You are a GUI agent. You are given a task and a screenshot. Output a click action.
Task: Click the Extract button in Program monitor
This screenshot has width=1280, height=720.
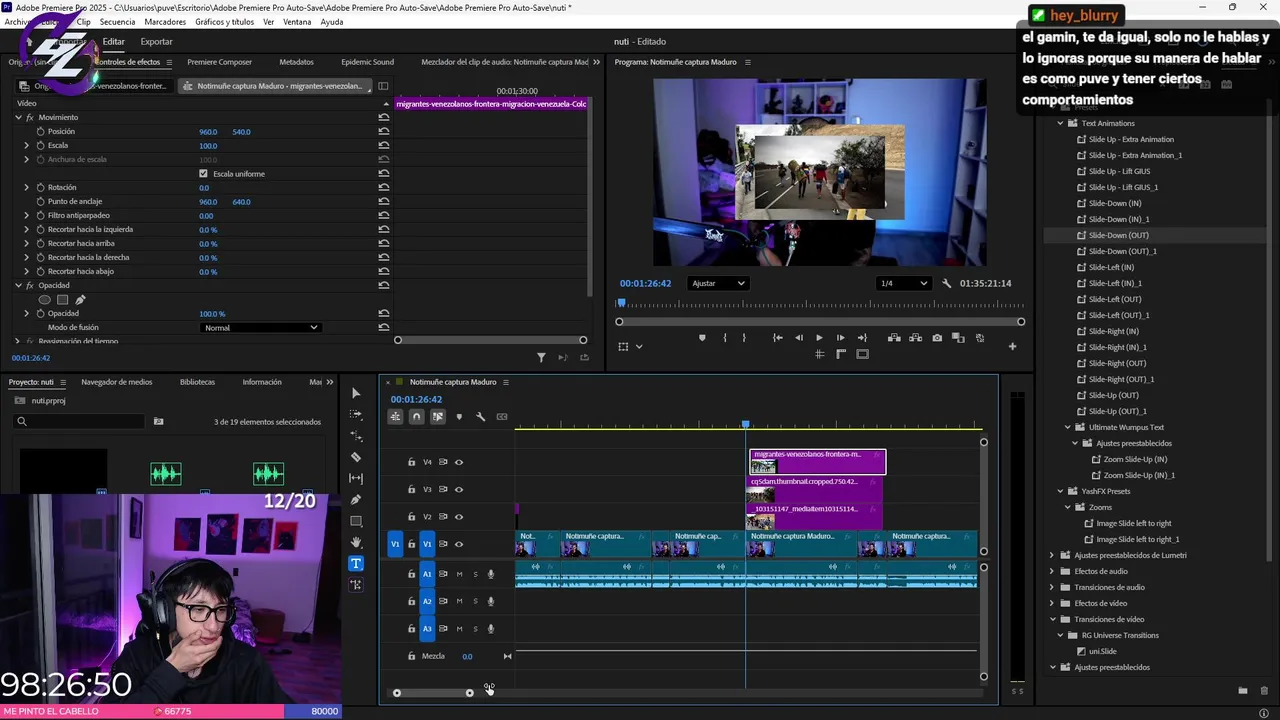tap(914, 338)
